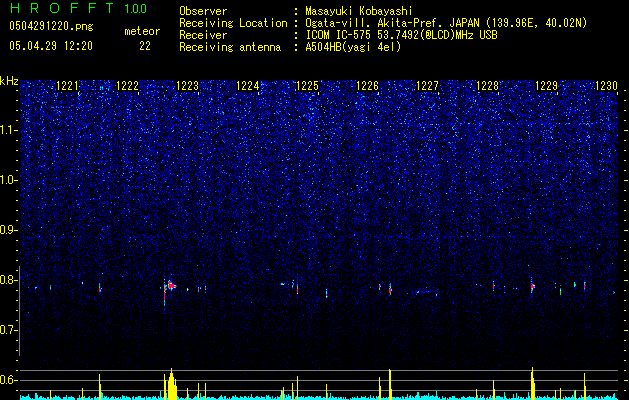
Task: Click the 1229 time axis marker
Action: [x=546, y=86]
